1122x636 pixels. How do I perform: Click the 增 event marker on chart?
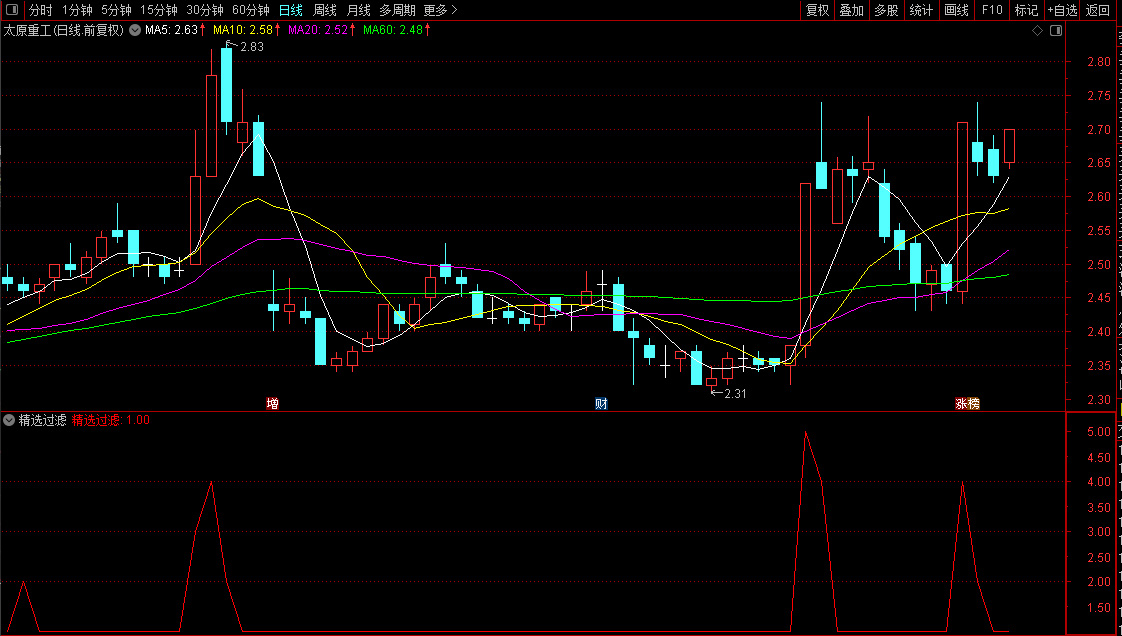(272, 403)
